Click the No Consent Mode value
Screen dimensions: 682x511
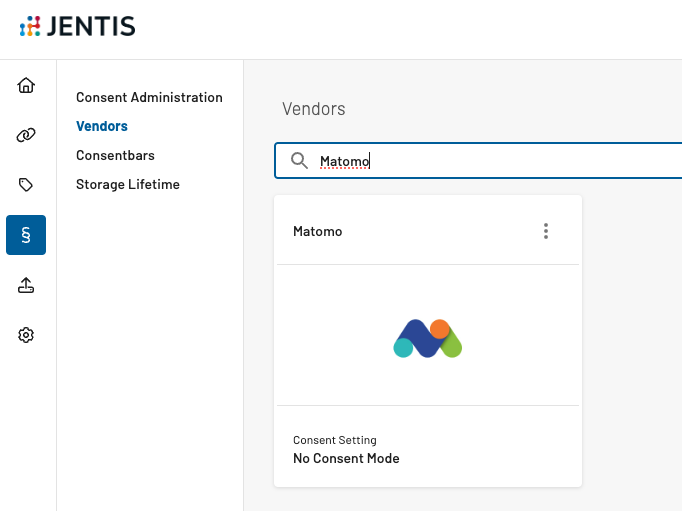click(x=346, y=459)
